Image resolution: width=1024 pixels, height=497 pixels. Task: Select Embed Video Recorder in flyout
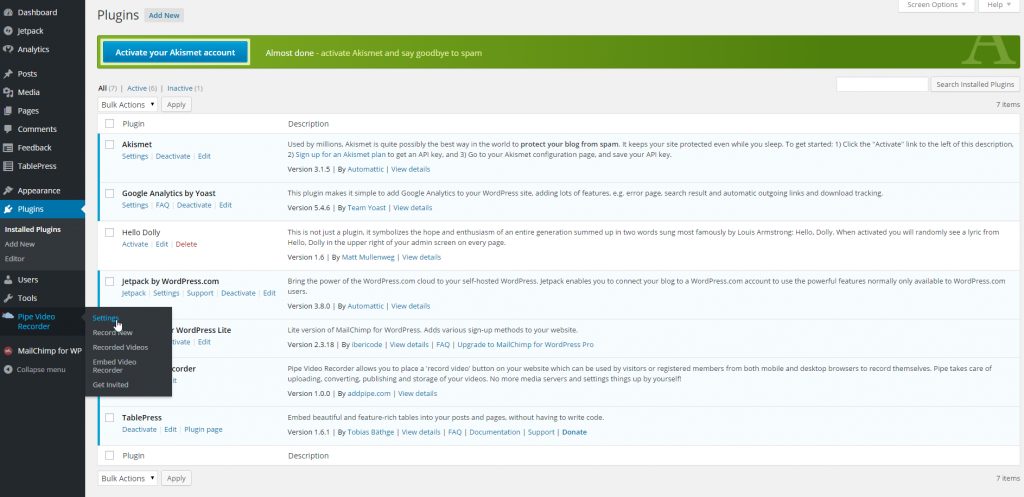point(114,366)
